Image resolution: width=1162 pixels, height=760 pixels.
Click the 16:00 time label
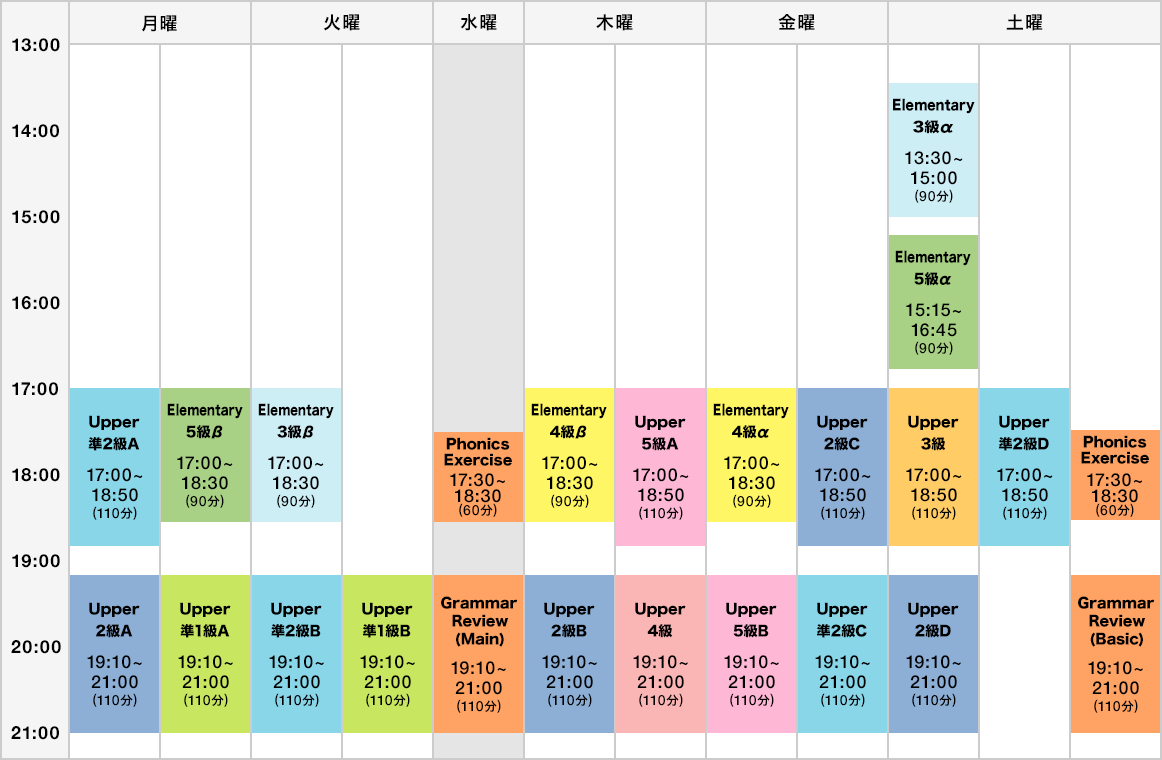tap(36, 303)
